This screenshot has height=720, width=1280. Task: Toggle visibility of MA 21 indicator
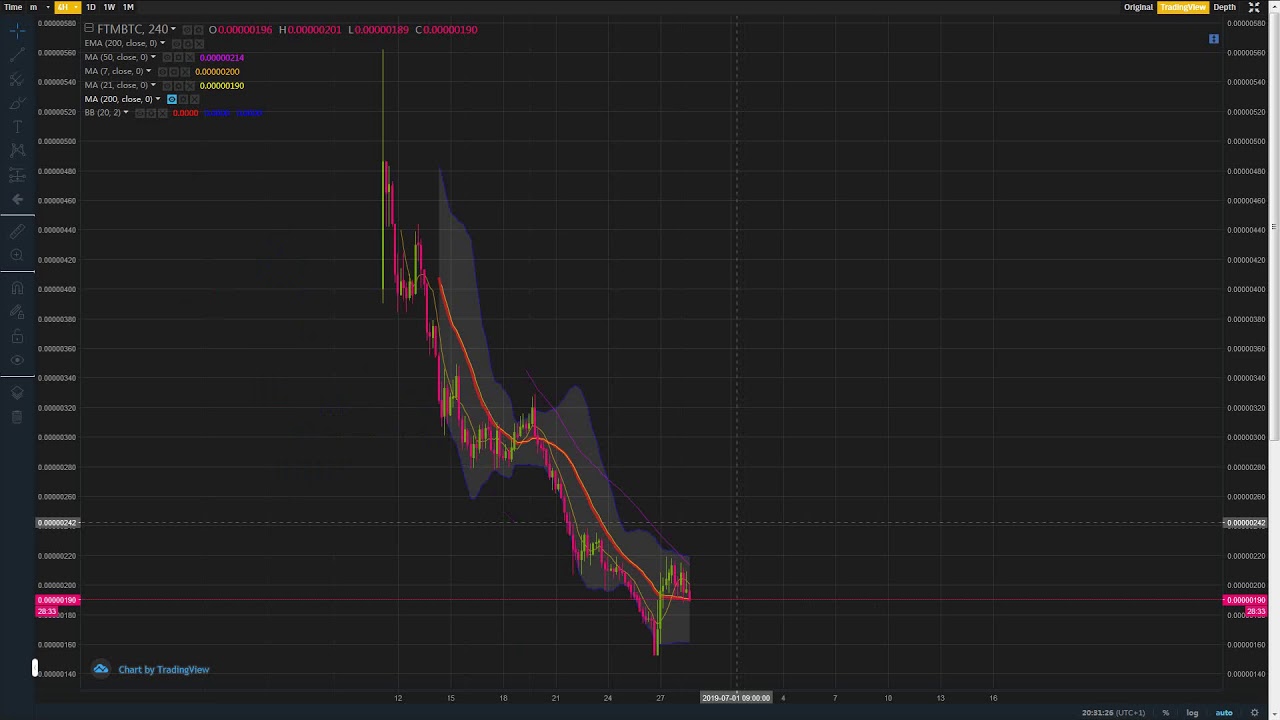pyautogui.click(x=167, y=86)
